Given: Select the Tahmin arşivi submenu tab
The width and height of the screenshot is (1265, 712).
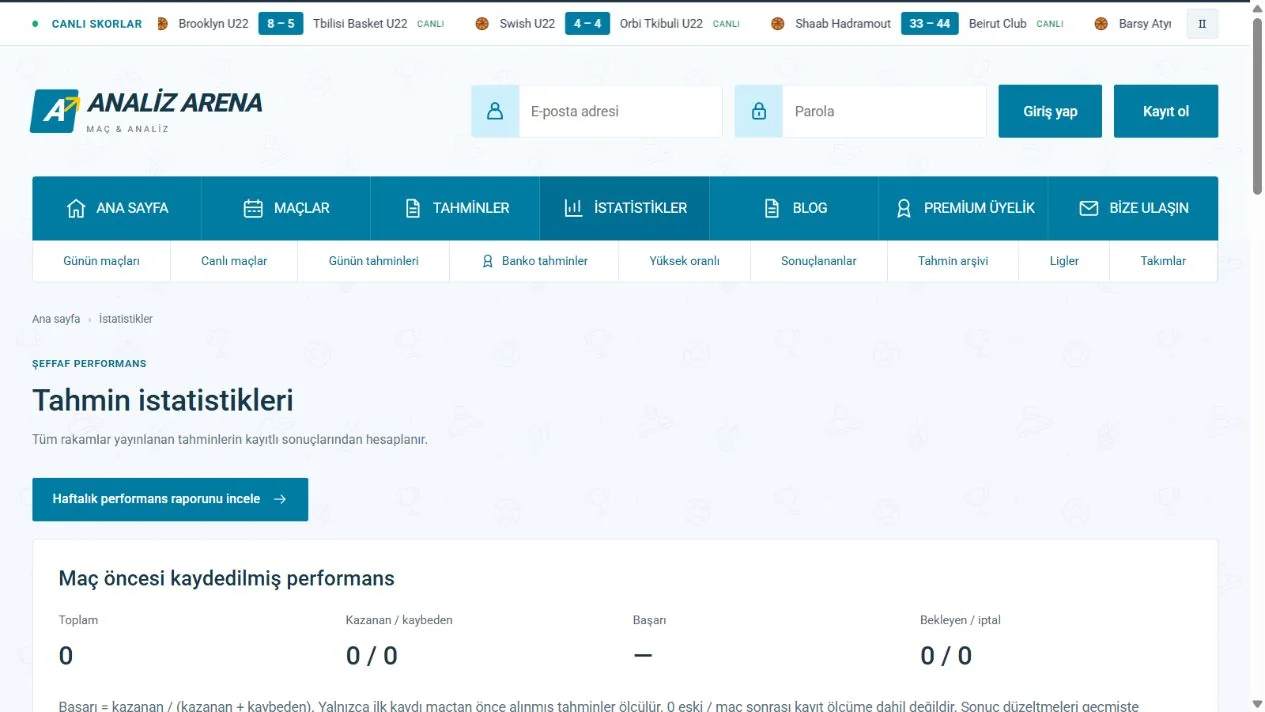Looking at the screenshot, I should pyautogui.click(x=953, y=261).
